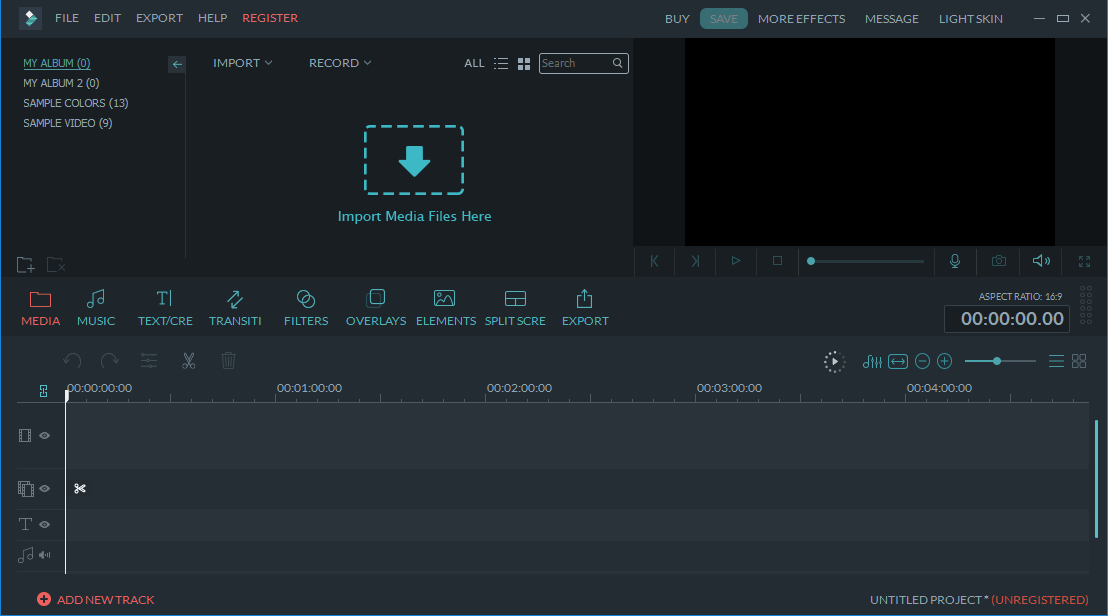Zoom in timeline with plus icon
The height and width of the screenshot is (616, 1108).
[945, 362]
